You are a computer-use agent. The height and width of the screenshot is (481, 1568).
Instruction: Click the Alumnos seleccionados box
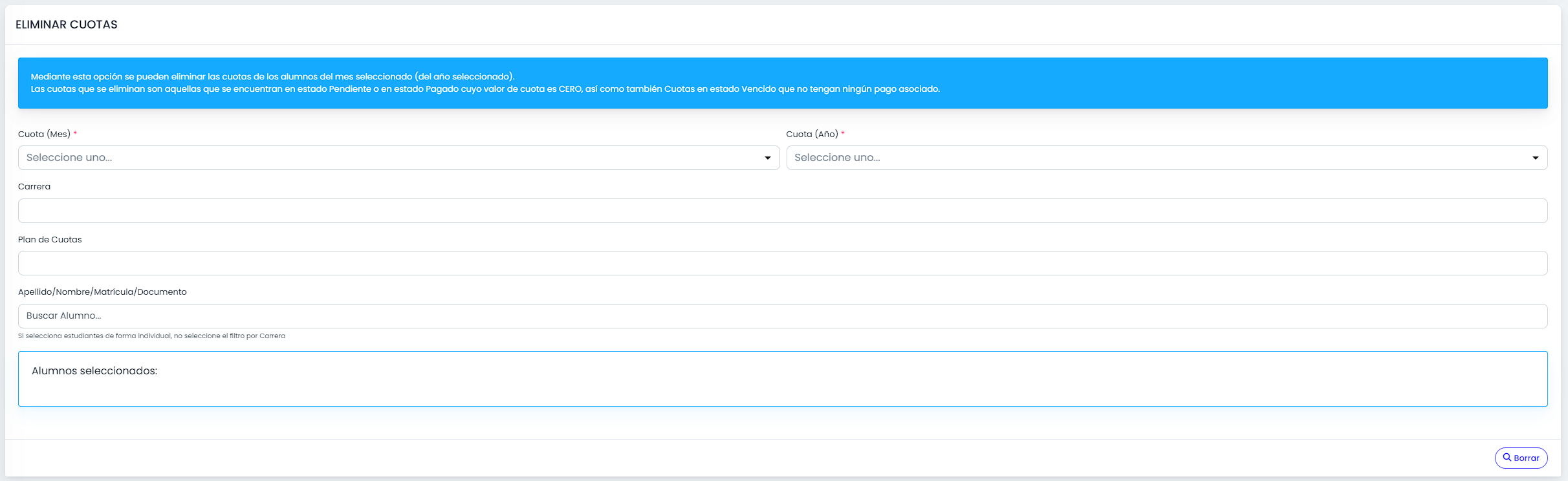[x=783, y=379]
